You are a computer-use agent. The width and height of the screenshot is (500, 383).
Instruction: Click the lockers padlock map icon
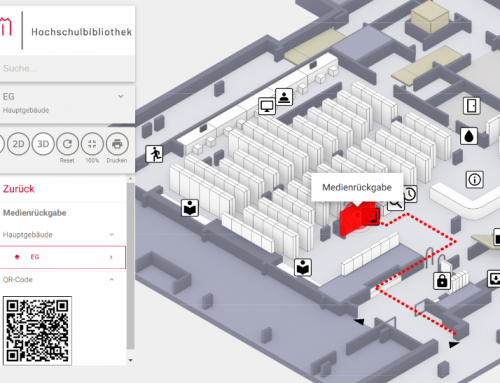(x=442, y=281)
